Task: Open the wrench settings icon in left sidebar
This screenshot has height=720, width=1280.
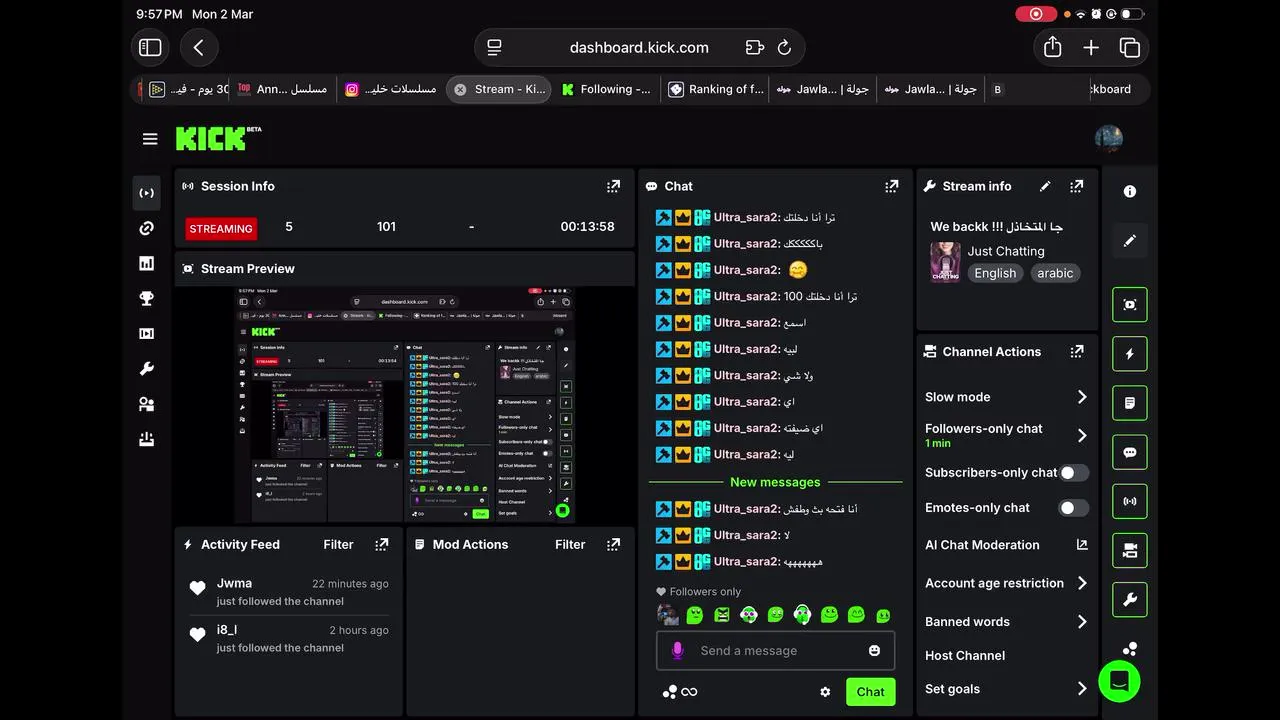Action: (x=147, y=369)
